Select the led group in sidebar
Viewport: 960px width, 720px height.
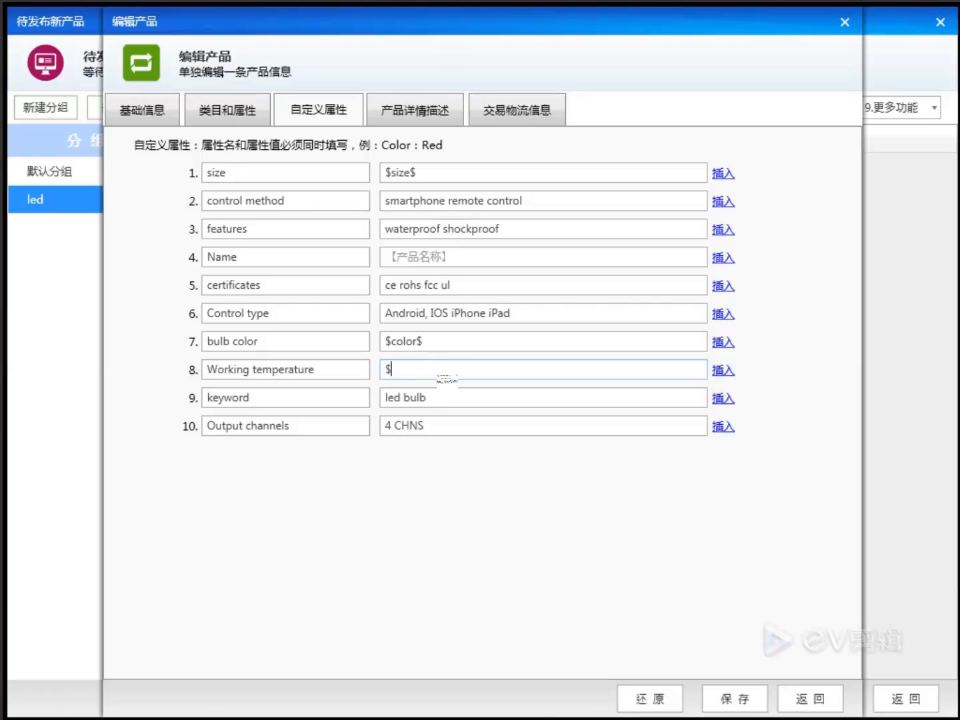55,200
